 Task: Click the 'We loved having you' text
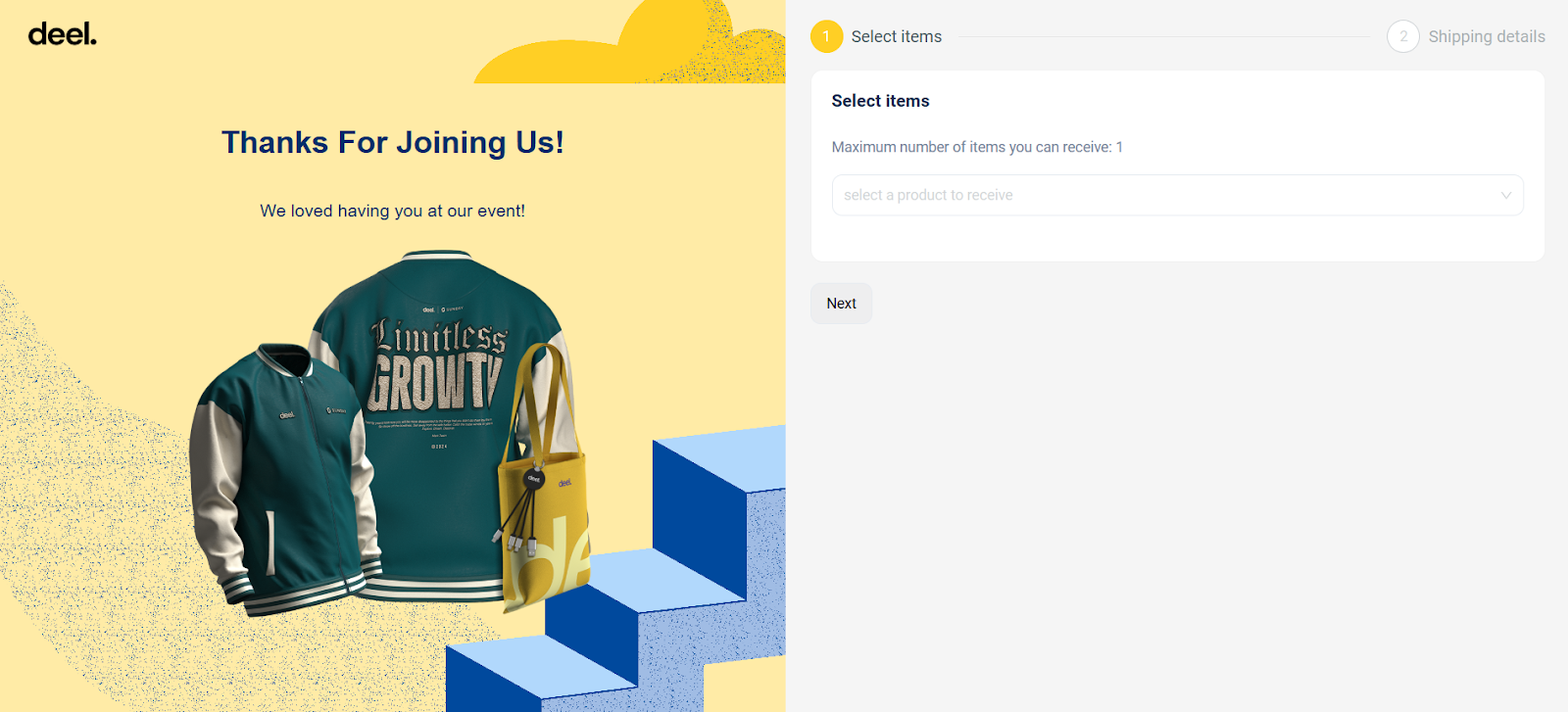(392, 211)
